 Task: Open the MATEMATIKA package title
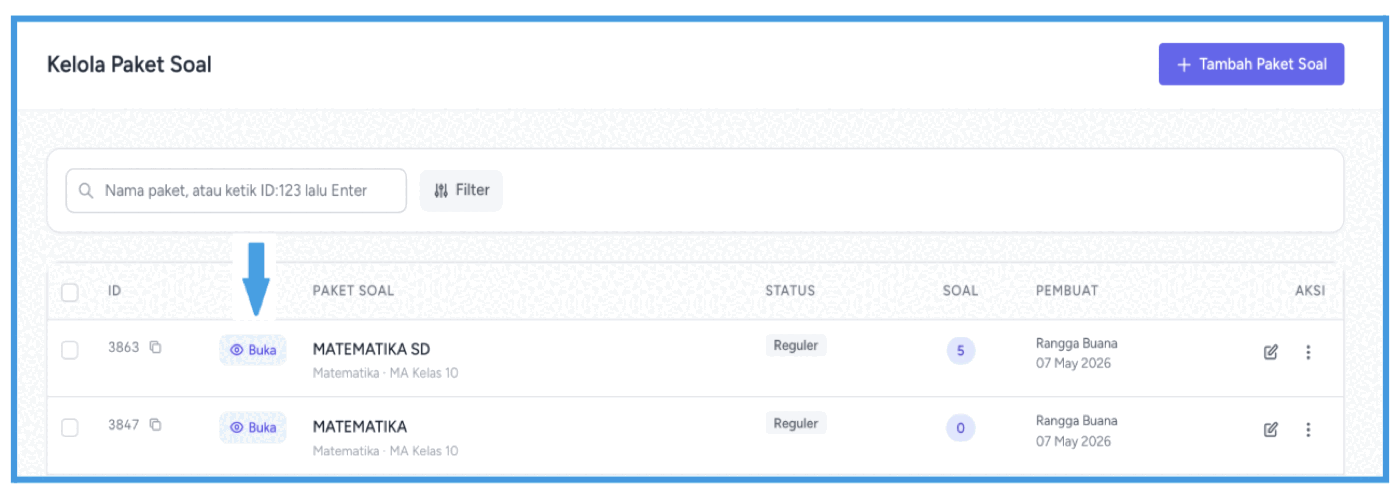click(360, 426)
